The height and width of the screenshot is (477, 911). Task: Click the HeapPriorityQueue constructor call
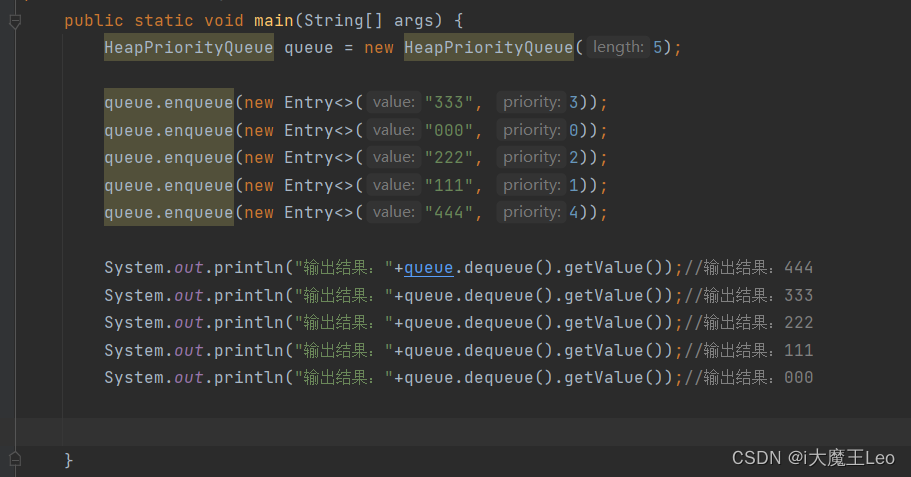(489, 48)
